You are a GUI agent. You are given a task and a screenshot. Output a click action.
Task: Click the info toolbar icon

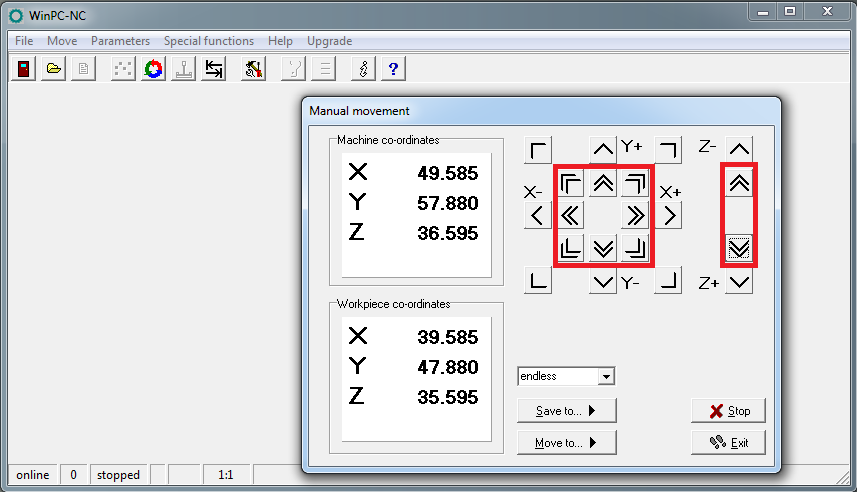(363, 69)
